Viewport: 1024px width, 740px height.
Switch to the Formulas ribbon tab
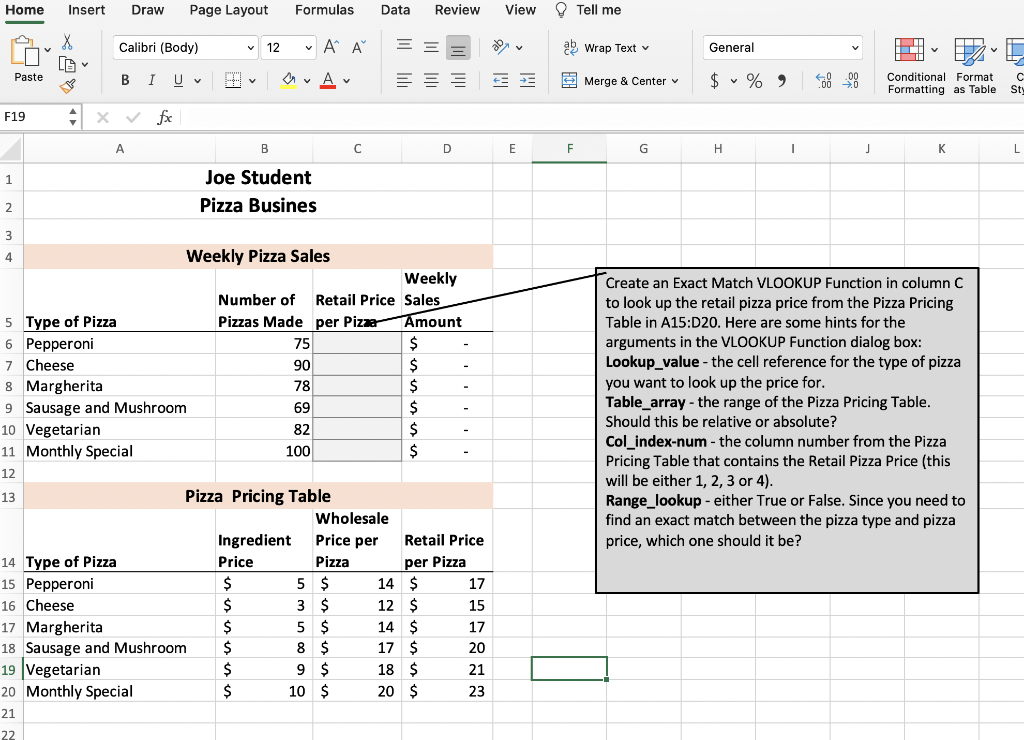pos(324,10)
